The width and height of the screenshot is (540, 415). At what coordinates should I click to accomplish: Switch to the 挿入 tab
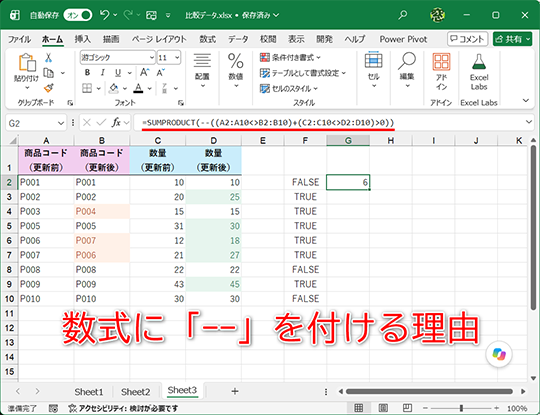(x=83, y=39)
